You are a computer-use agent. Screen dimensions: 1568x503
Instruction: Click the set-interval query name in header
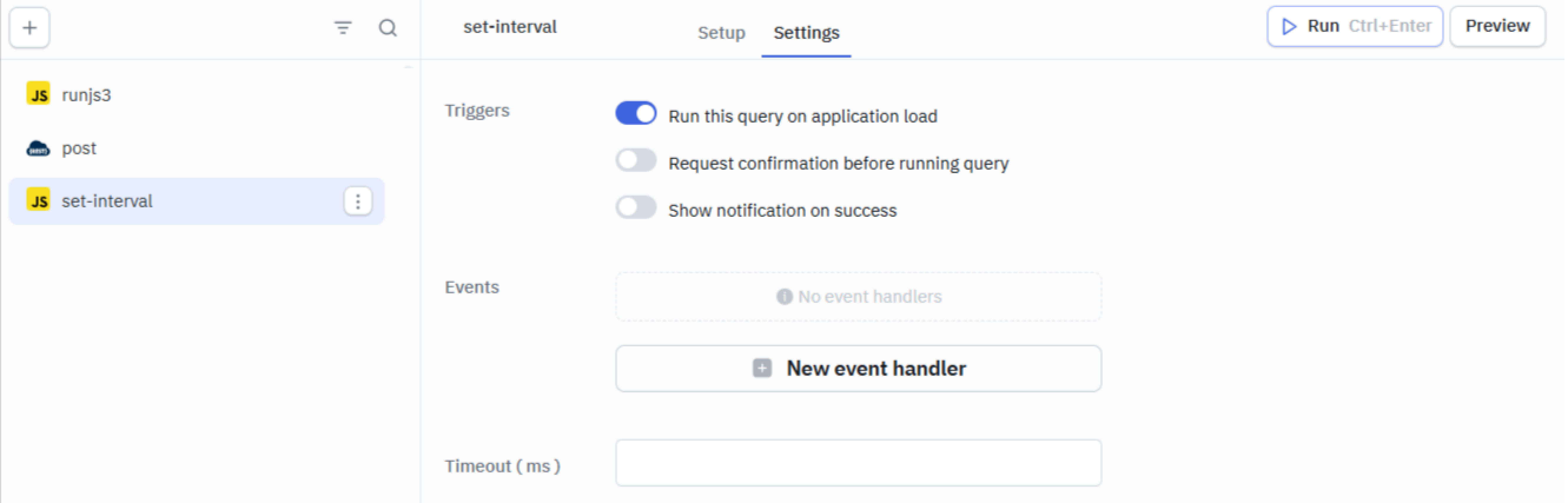pos(510,27)
